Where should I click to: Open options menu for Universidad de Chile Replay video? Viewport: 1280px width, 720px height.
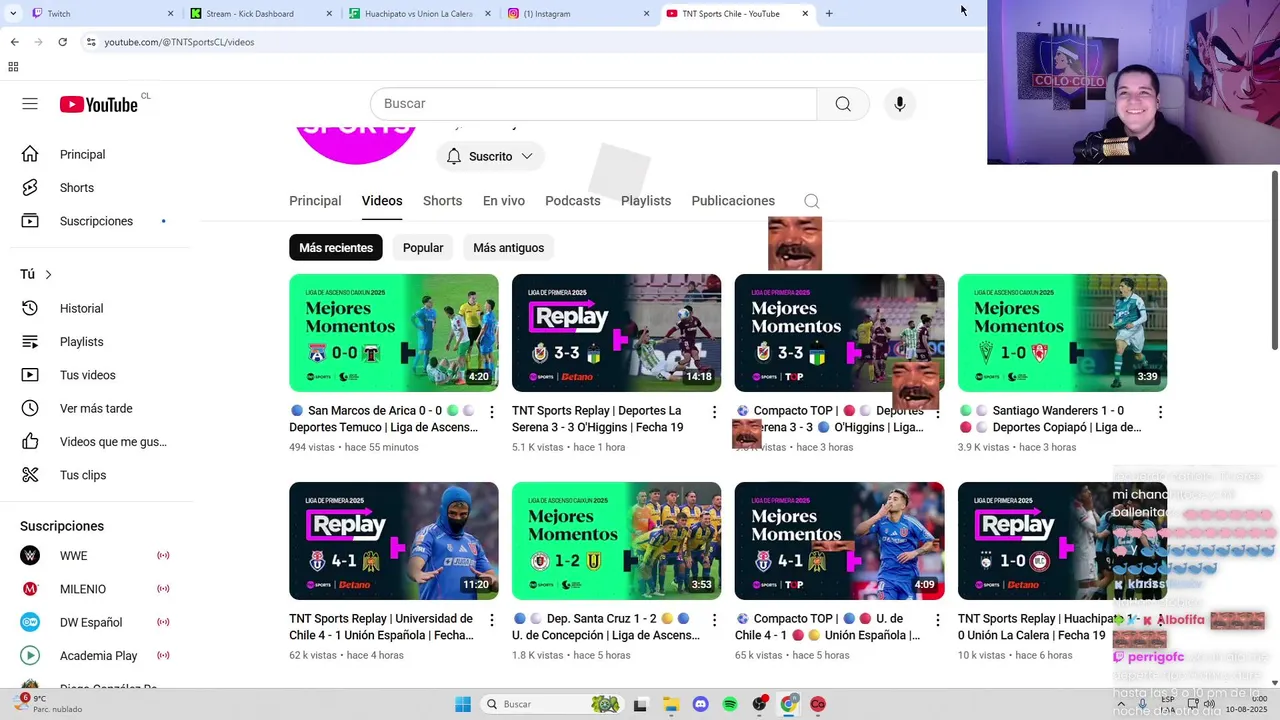[x=491, y=620]
